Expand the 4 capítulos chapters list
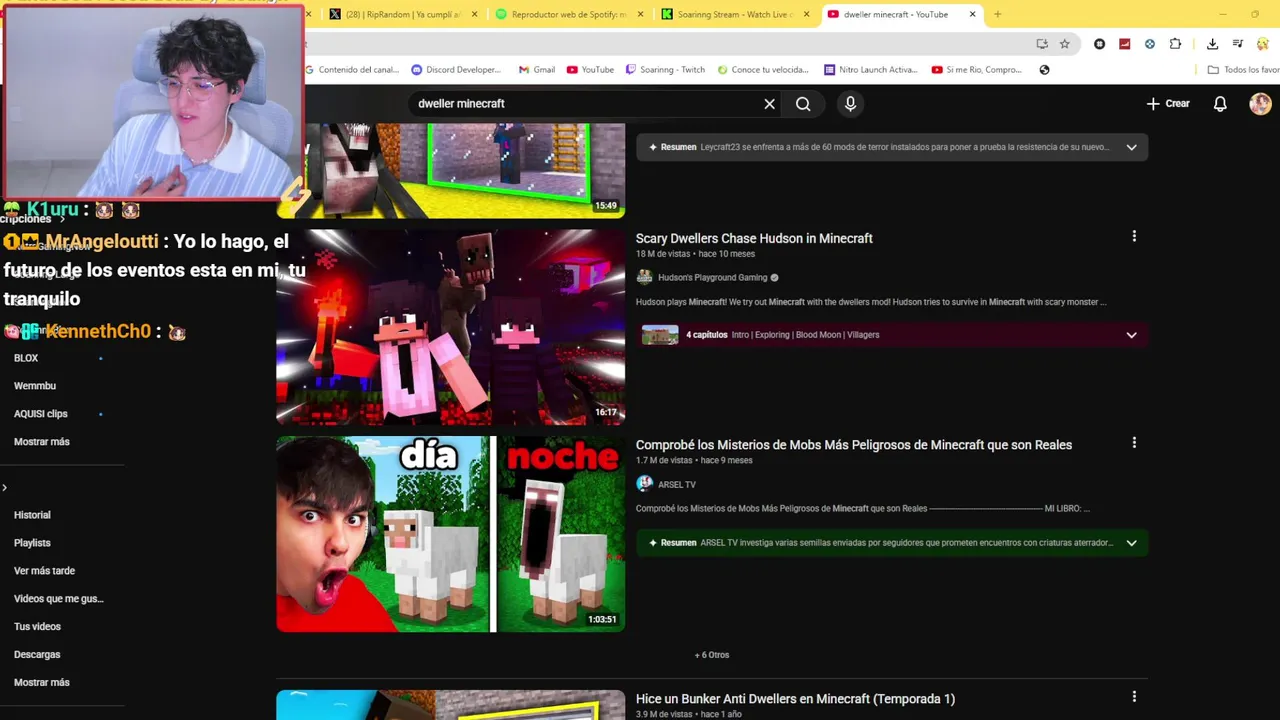Viewport: 1280px width, 720px height. [x=1131, y=335]
